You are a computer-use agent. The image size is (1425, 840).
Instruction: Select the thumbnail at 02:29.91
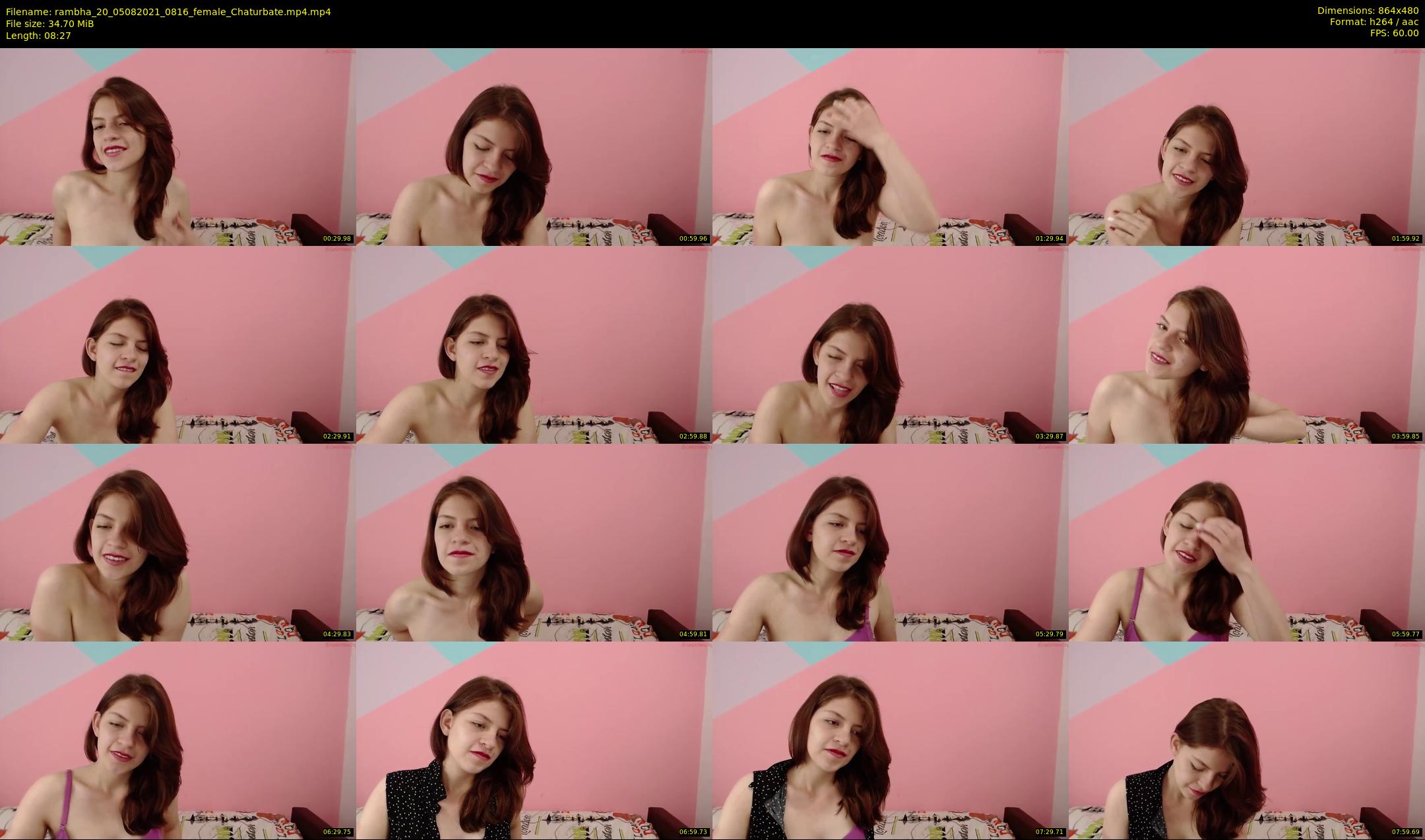pos(178,344)
